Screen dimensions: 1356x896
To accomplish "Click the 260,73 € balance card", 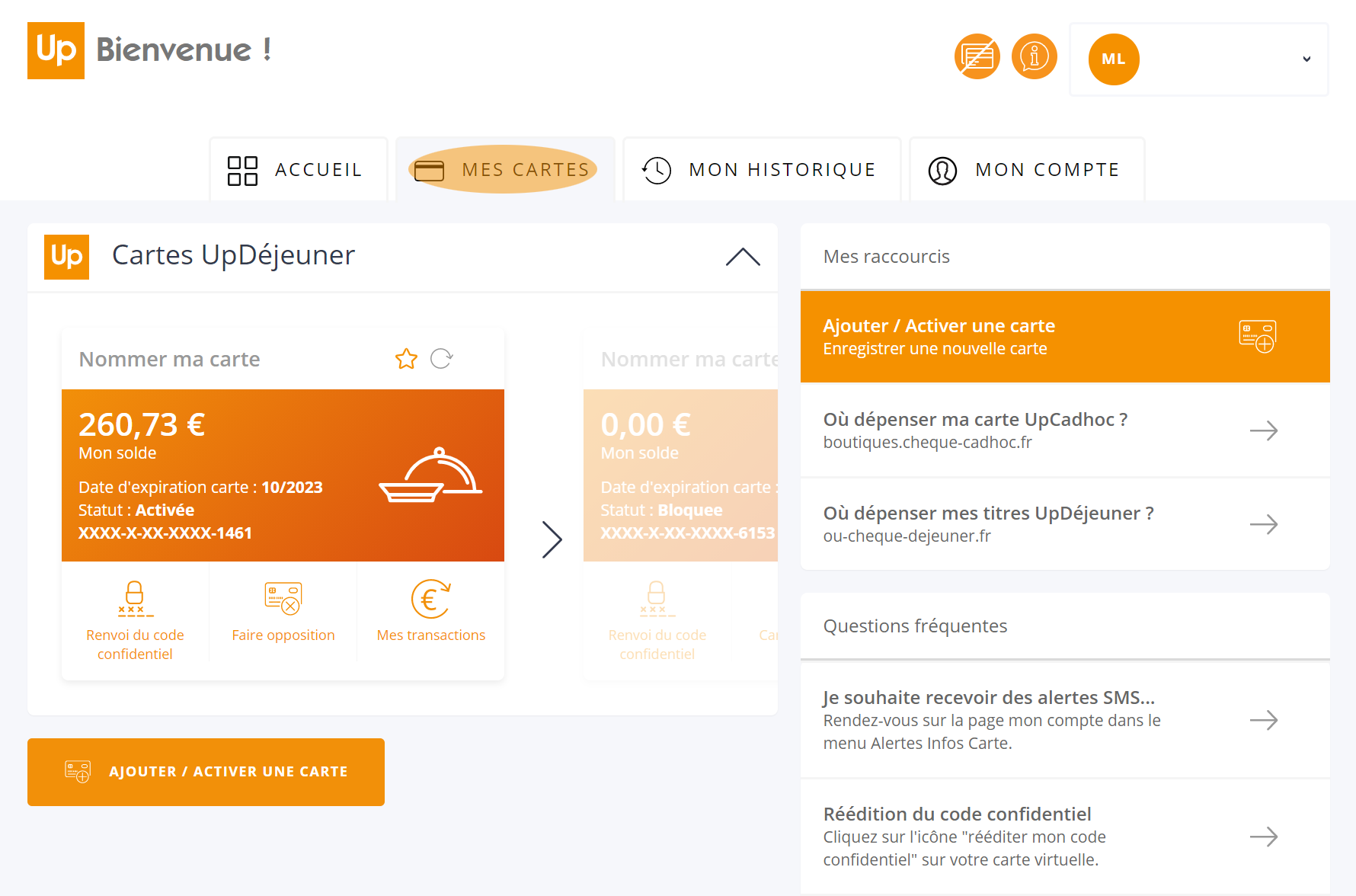I will (x=283, y=475).
